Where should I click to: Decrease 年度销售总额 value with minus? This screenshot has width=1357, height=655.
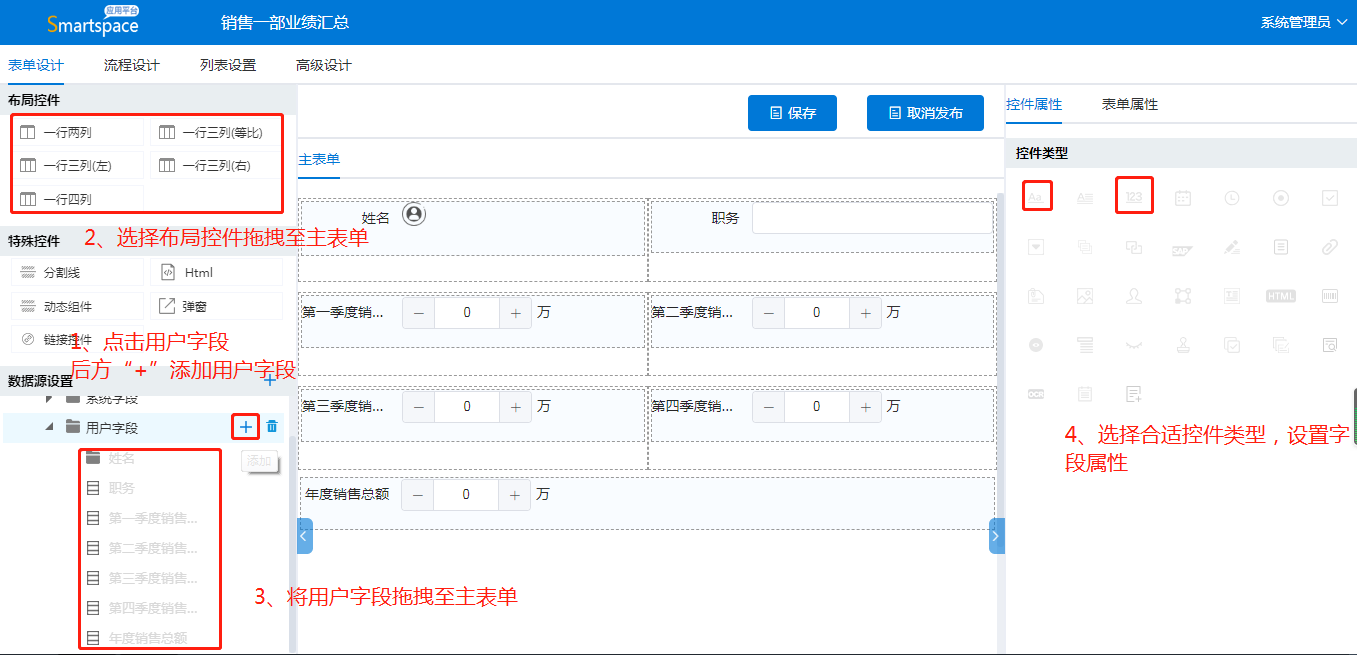(x=417, y=495)
